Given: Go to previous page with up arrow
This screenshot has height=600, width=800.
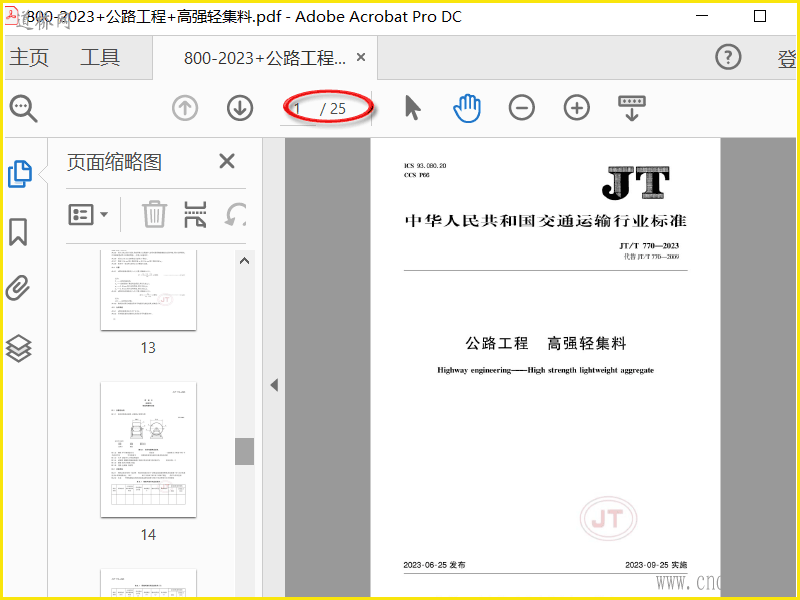Looking at the screenshot, I should (185, 108).
